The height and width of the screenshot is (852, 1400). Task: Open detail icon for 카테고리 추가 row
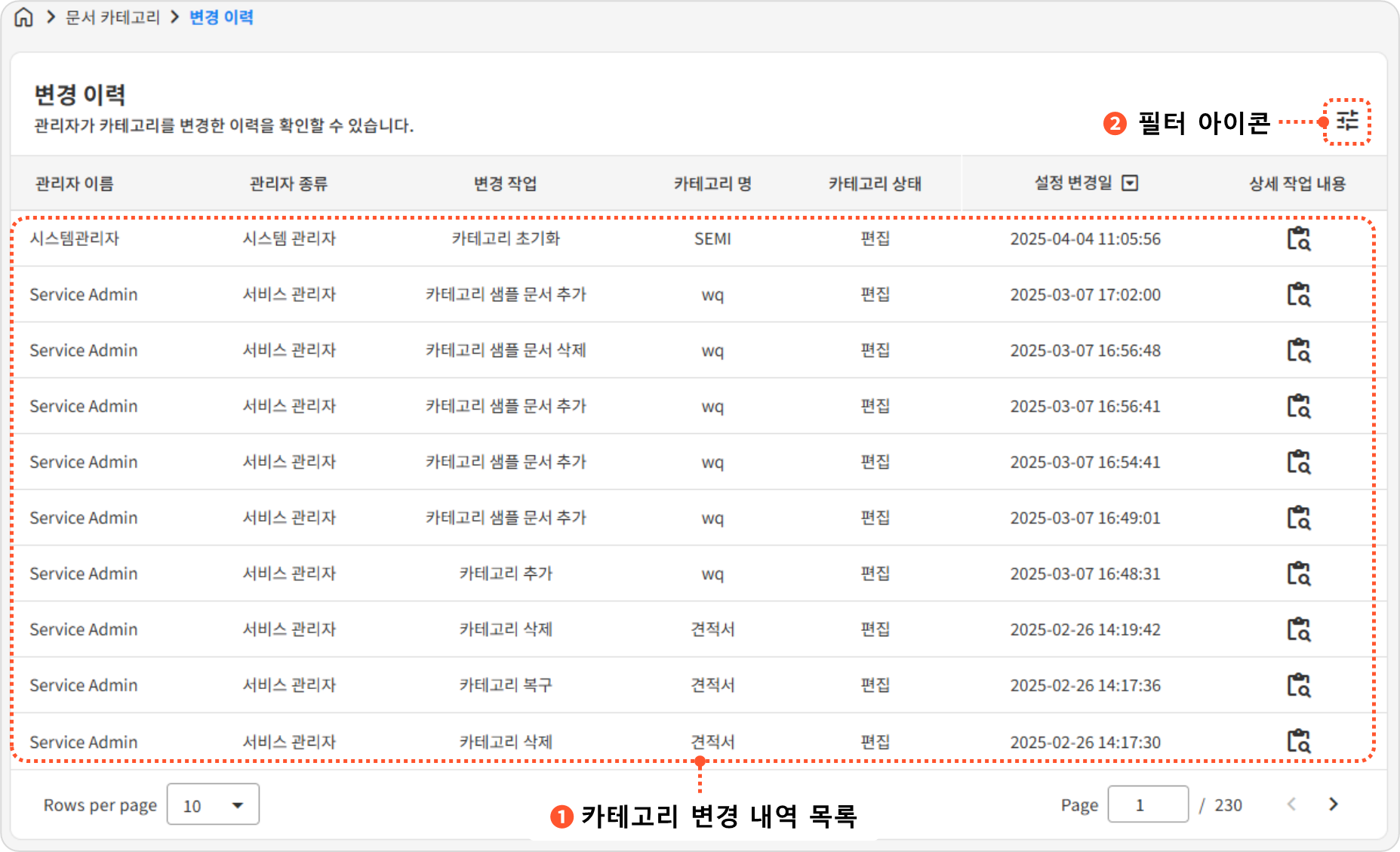point(1298,574)
